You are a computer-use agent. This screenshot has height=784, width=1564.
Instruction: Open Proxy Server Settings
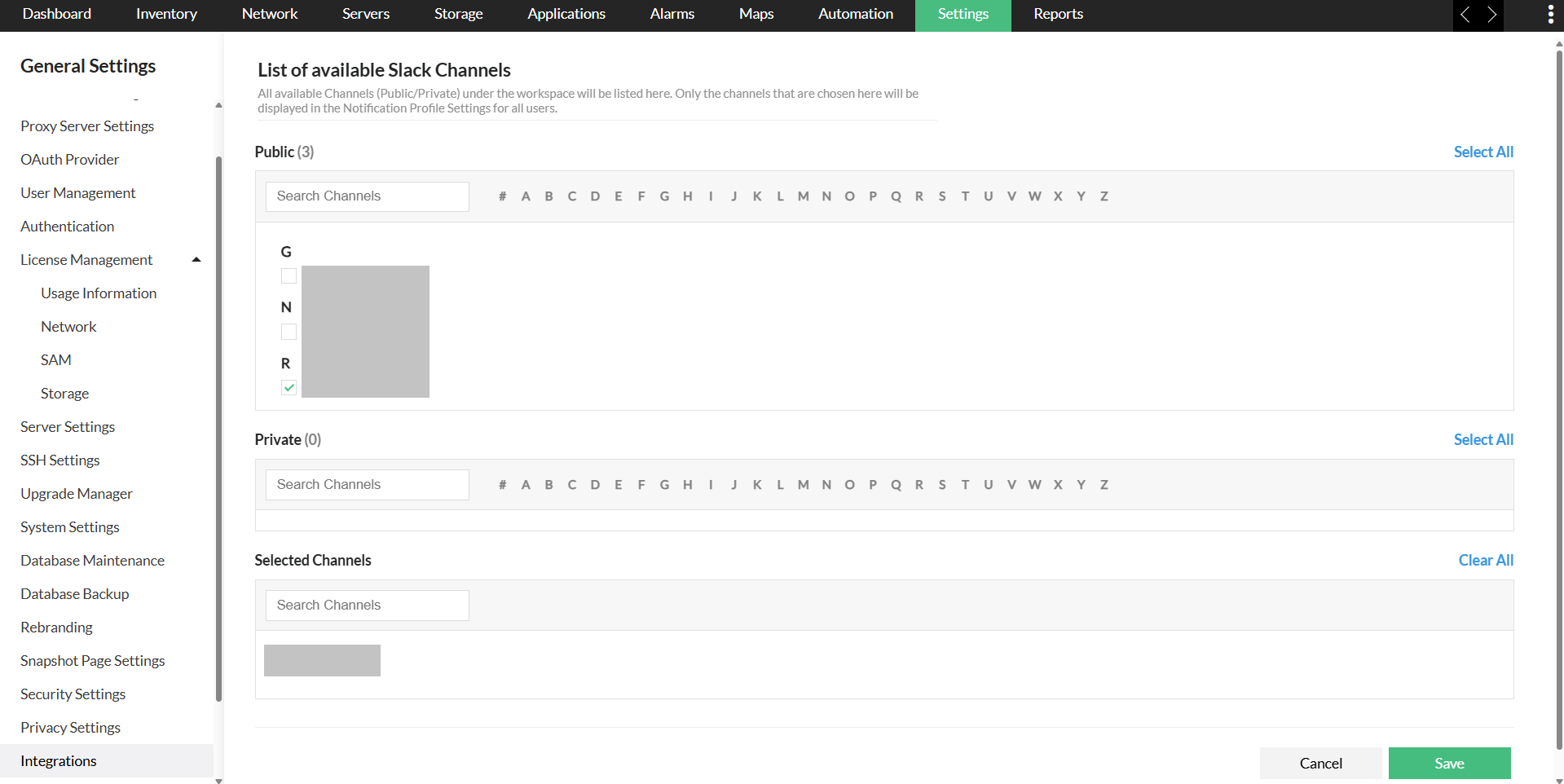[x=87, y=126]
